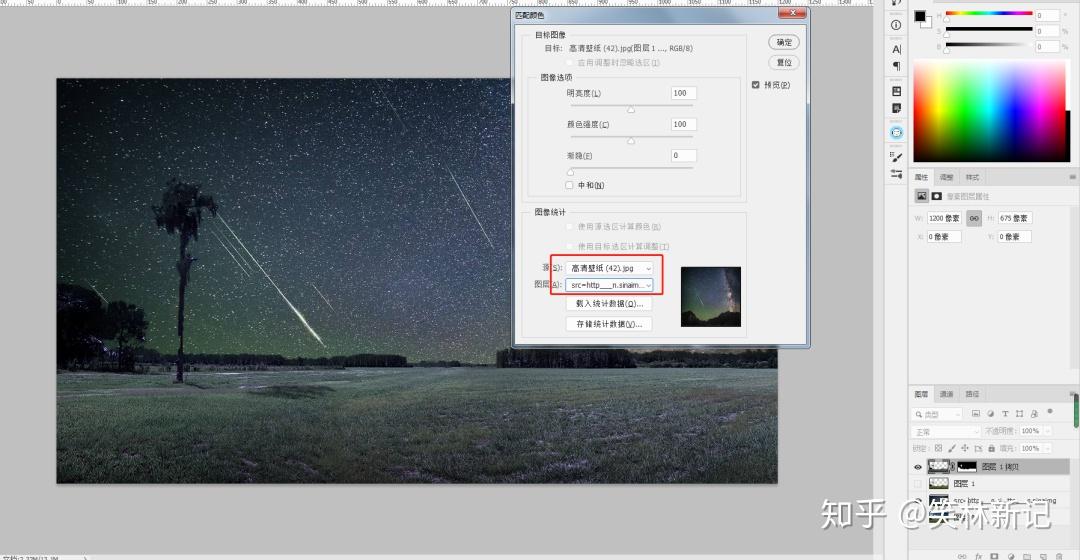Filter layers by type layers (T icon)
The width and height of the screenshot is (1080, 560).
pos(1005,414)
